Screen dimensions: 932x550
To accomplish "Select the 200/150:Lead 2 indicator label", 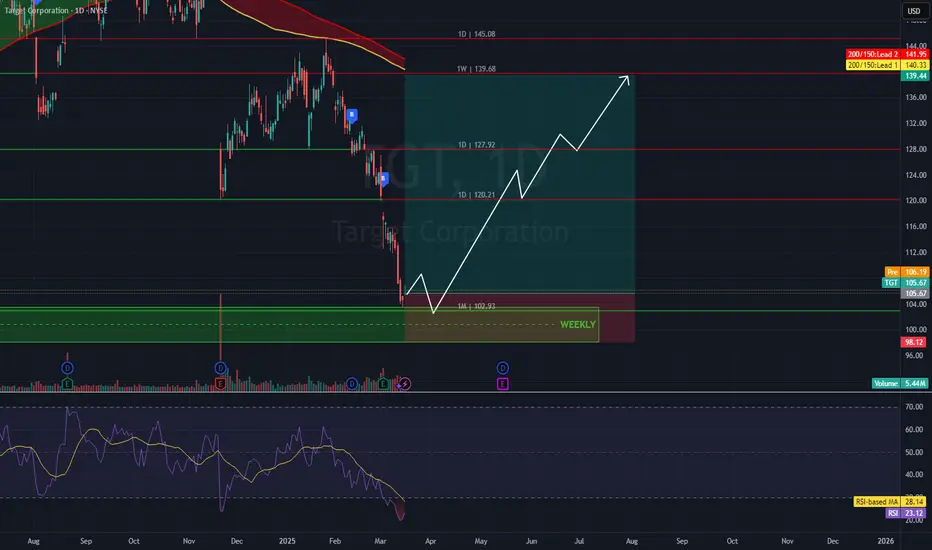I will (x=887, y=54).
